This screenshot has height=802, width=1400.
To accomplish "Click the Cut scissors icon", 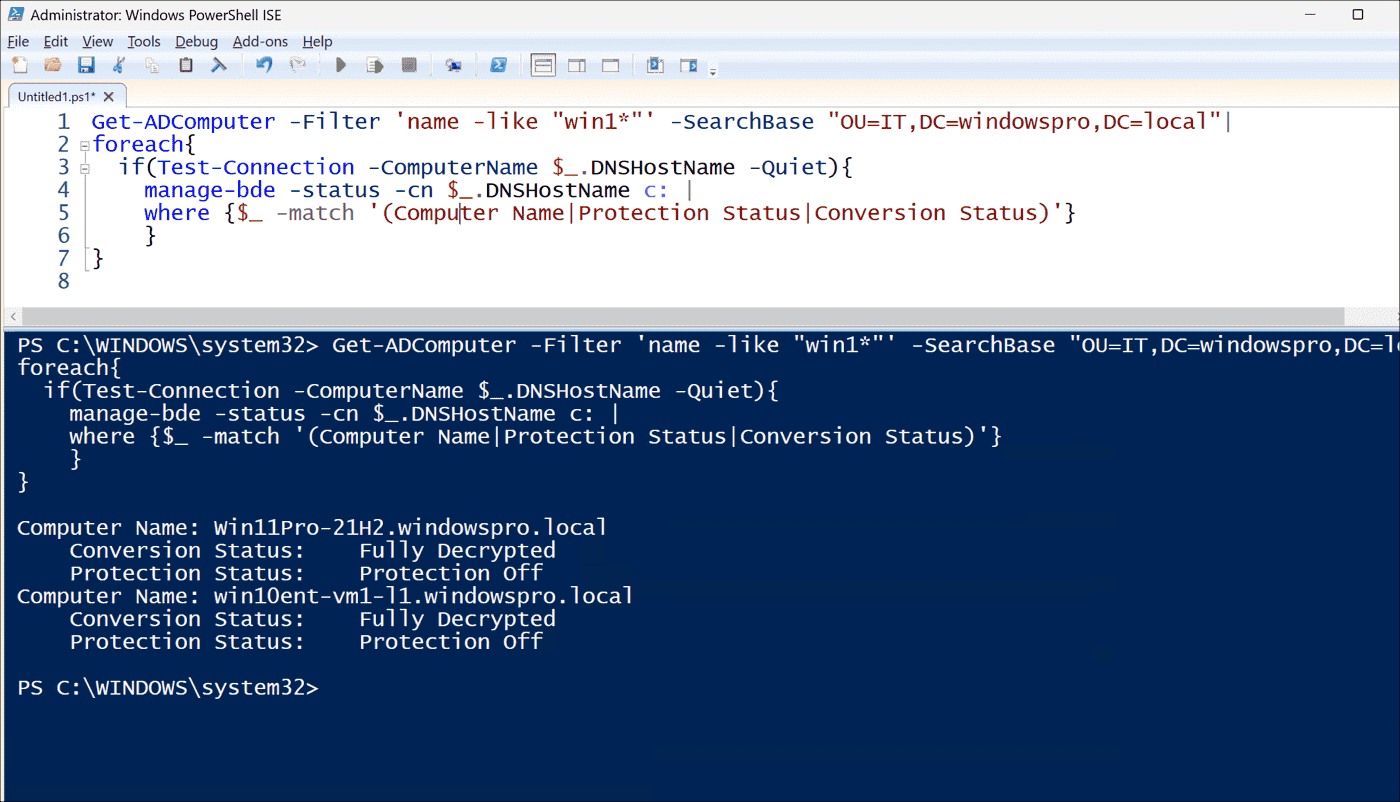I will [119, 64].
